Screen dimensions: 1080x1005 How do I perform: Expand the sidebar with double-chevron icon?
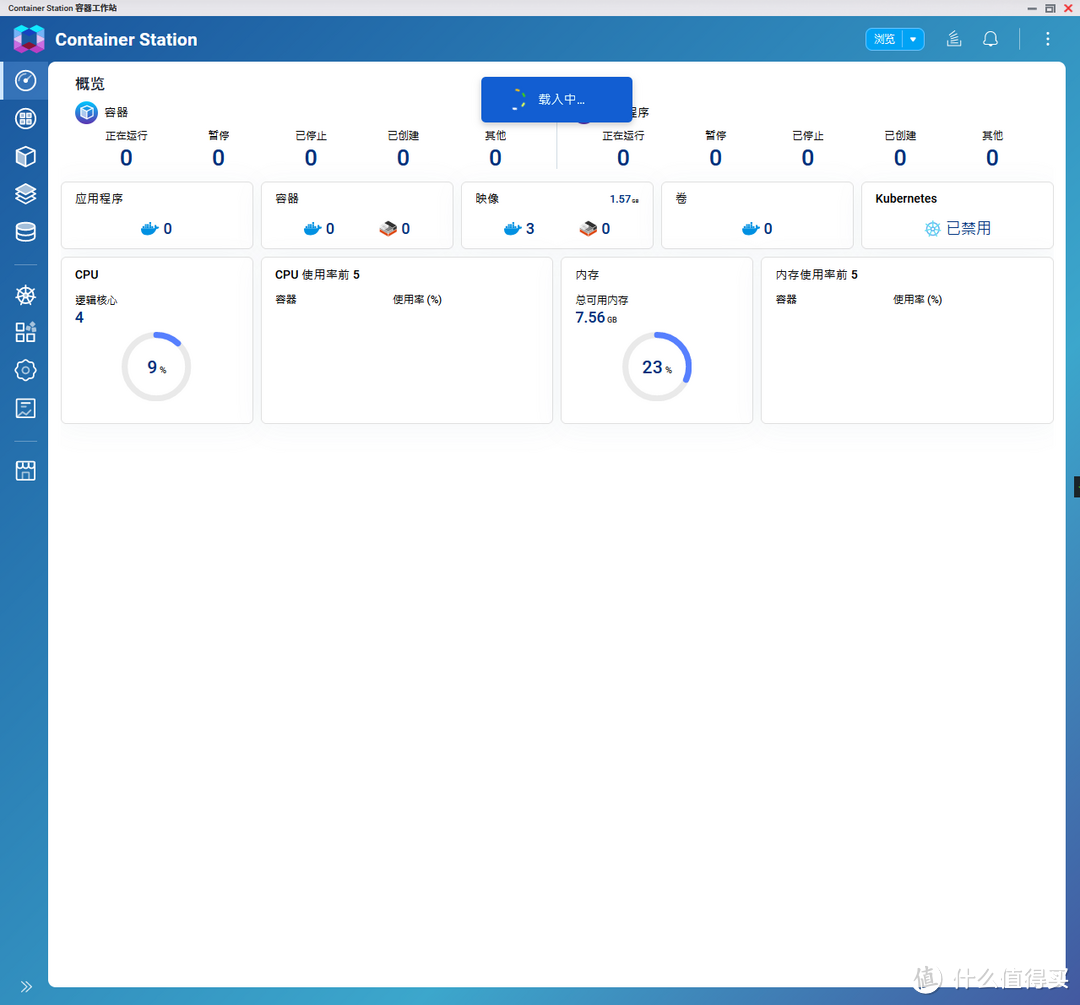tap(26, 986)
